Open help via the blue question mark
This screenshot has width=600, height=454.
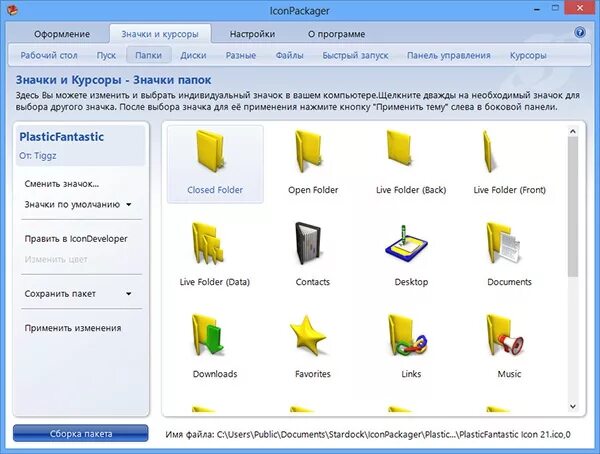pyautogui.click(x=579, y=33)
